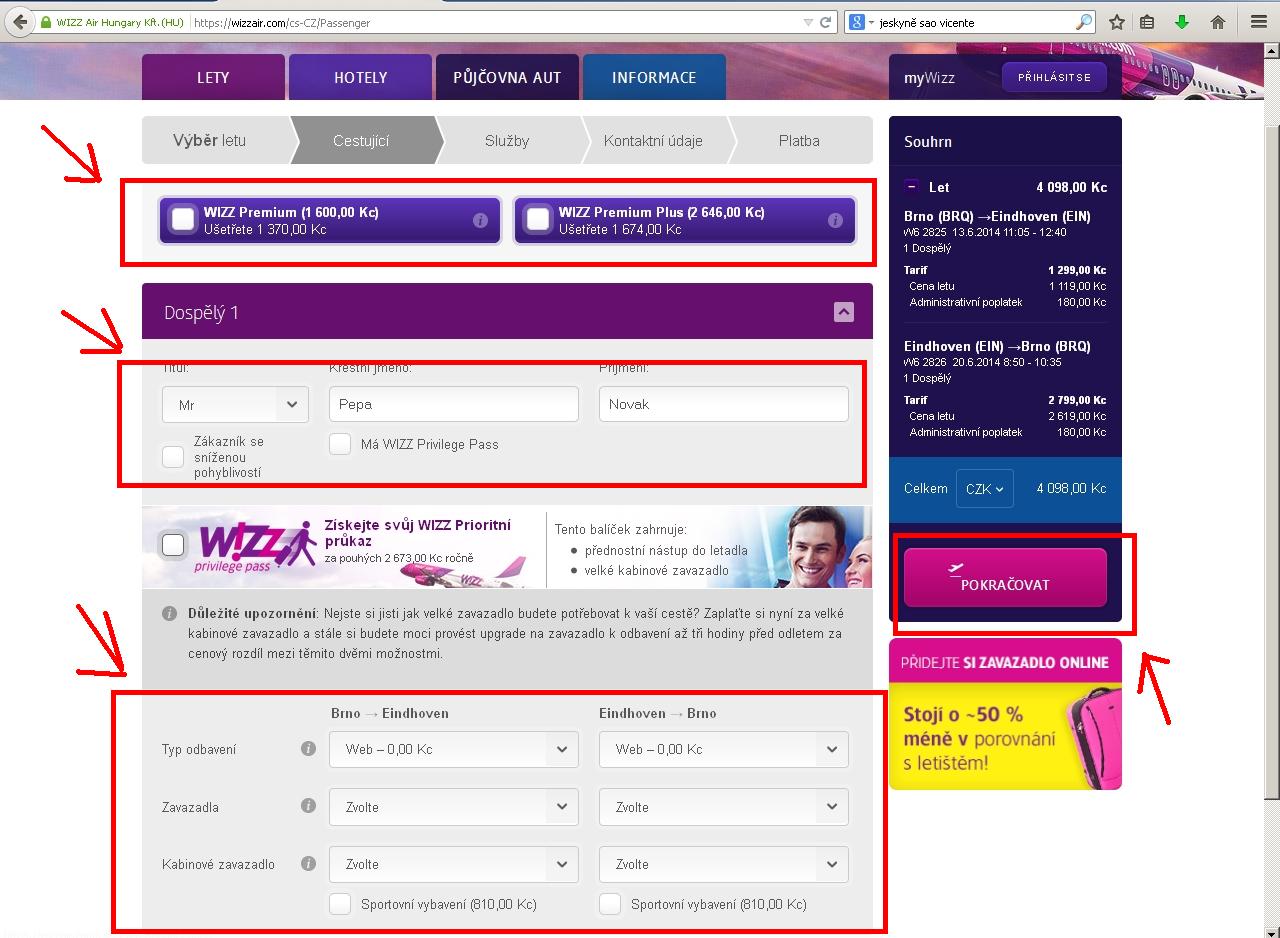Image resolution: width=1280 pixels, height=938 pixels.
Task: Click the Eindhoven (EIN) → Brno (BRQ) summary heading
Action: [x=997, y=346]
